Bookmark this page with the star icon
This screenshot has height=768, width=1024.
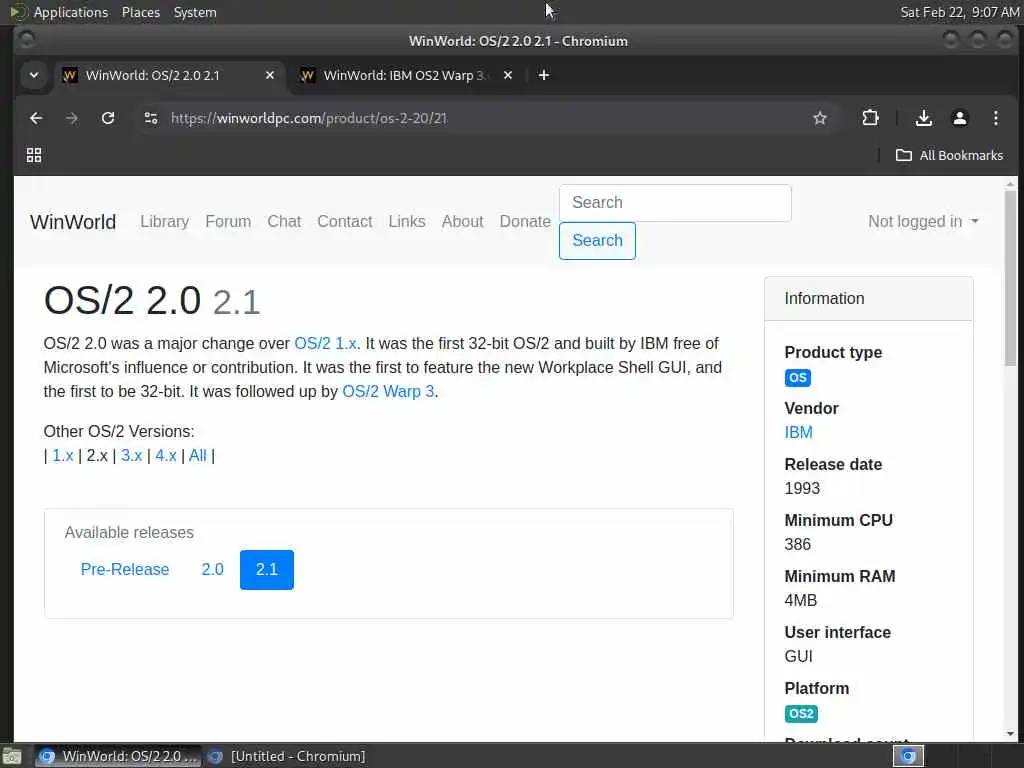pos(820,118)
